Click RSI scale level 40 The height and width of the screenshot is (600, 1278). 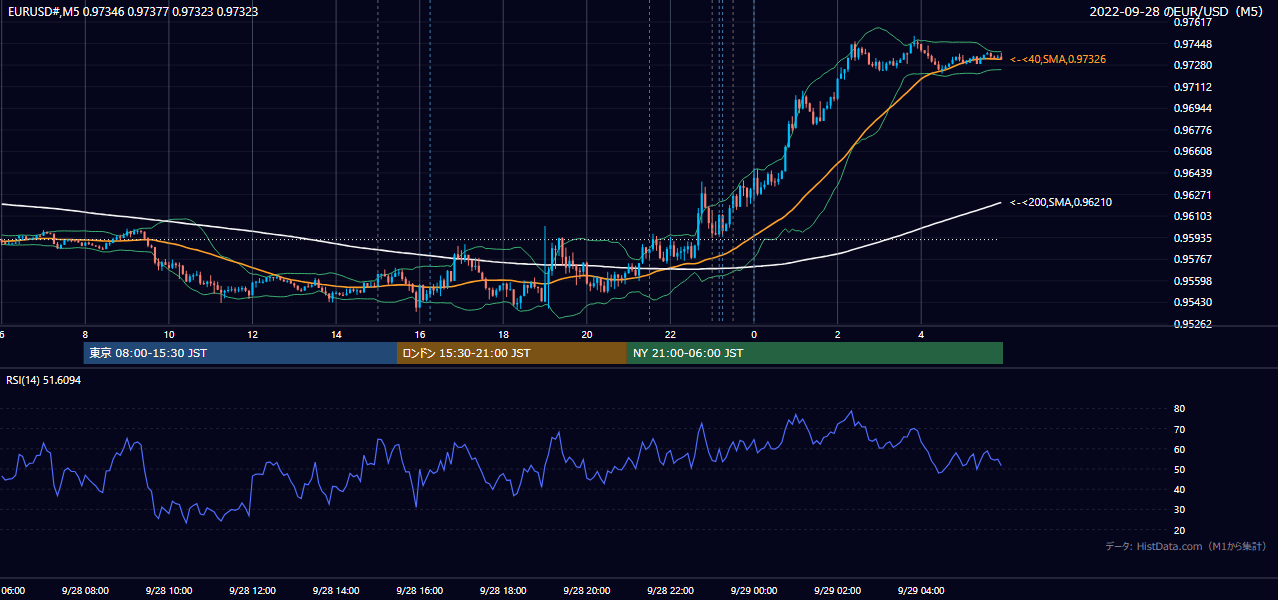point(1179,489)
